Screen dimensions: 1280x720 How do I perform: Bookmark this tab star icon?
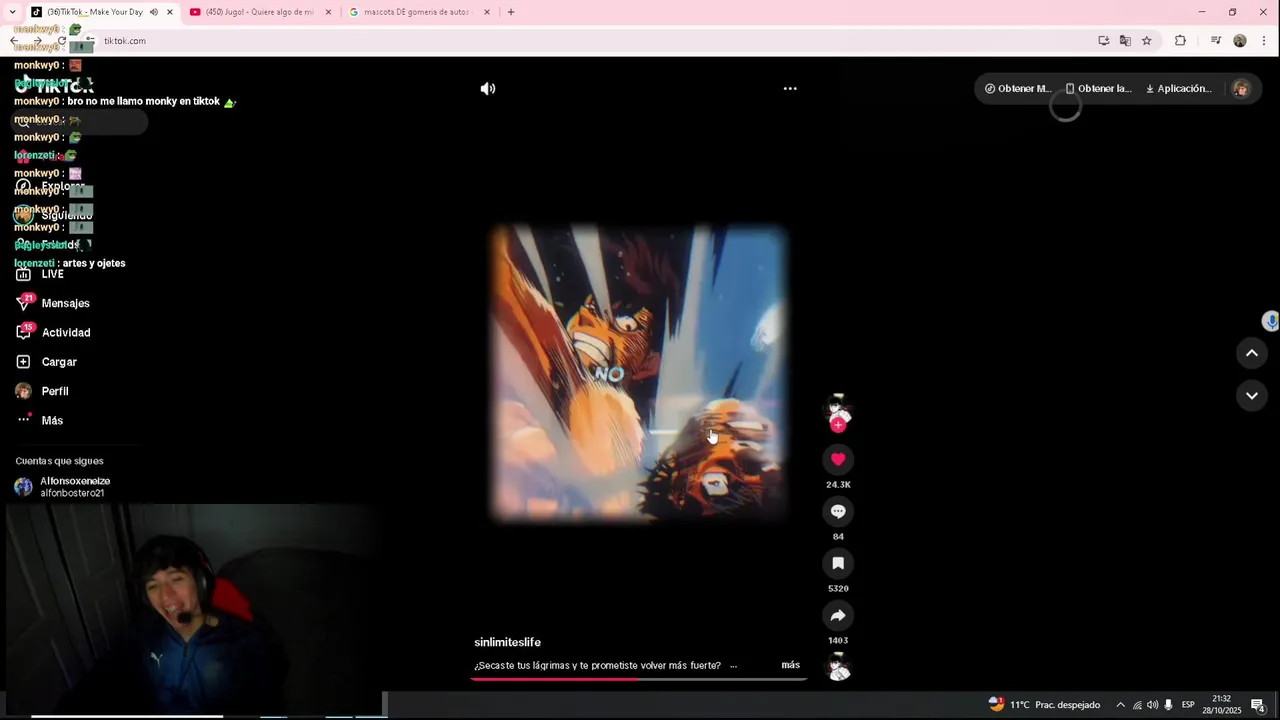click(1147, 41)
